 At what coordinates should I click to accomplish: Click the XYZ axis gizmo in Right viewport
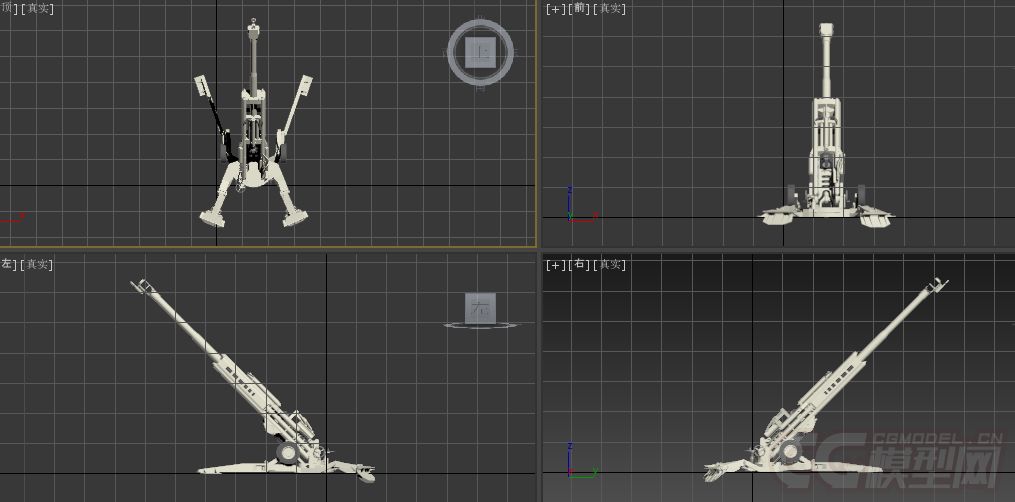point(574,464)
